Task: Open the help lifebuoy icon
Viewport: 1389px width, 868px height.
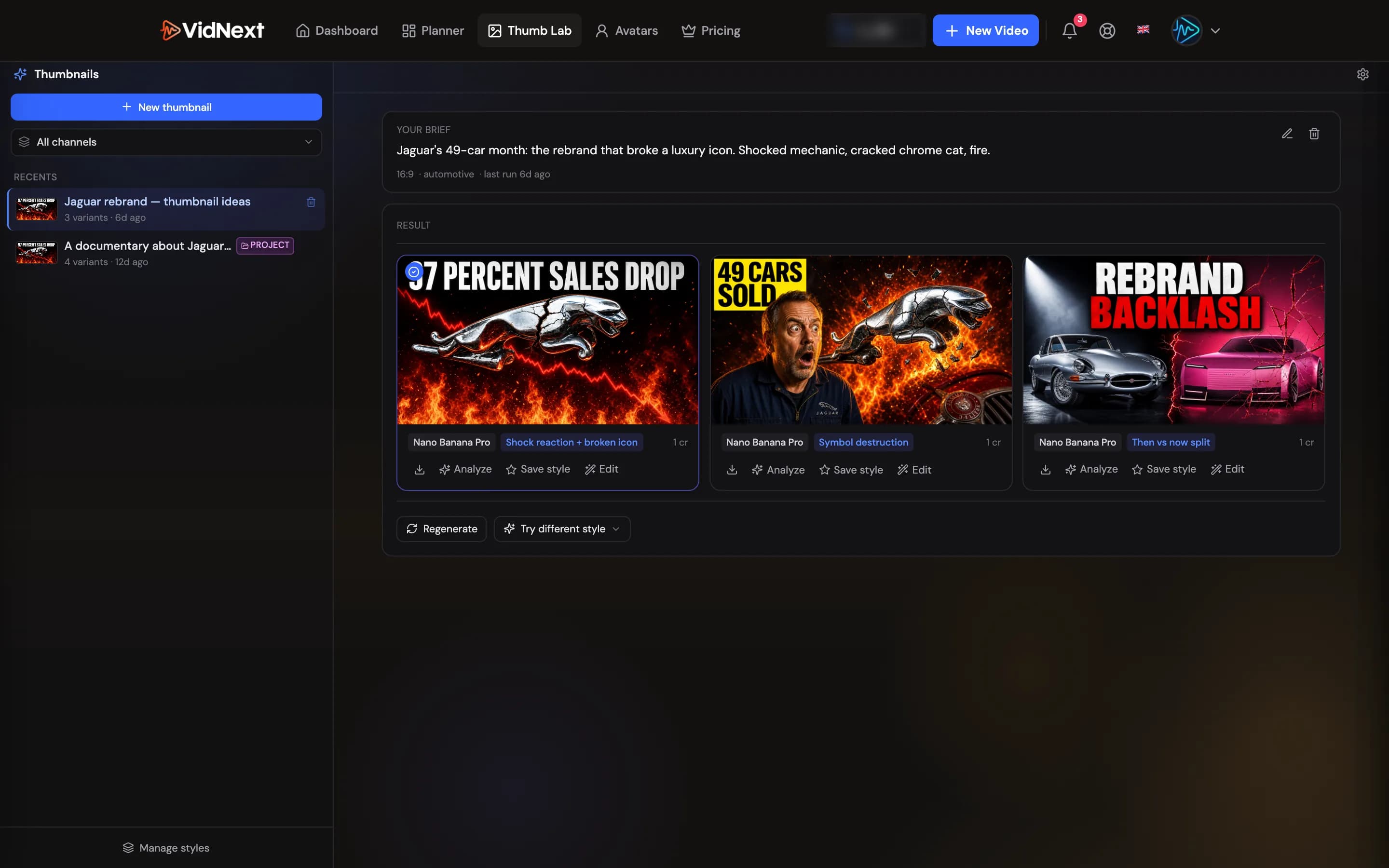Action: click(1107, 30)
